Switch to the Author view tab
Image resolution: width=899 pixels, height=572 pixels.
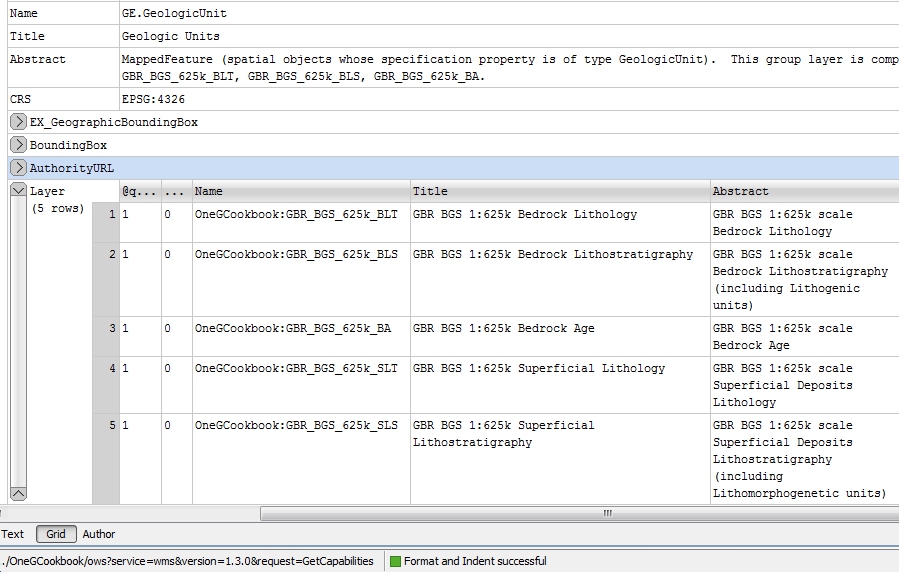99,534
